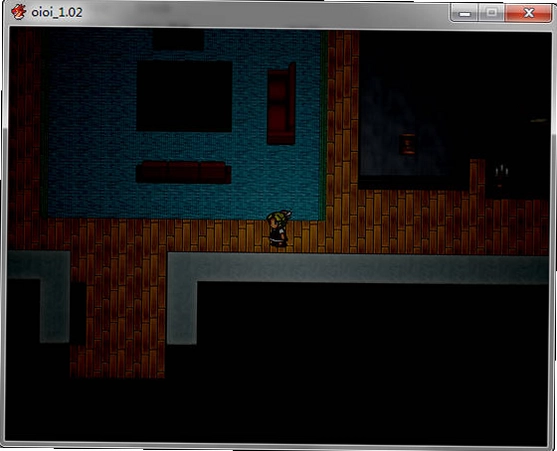This screenshot has width=557, height=451.
Task: Click the oioi_1.02 window title text
Action: 57,12
